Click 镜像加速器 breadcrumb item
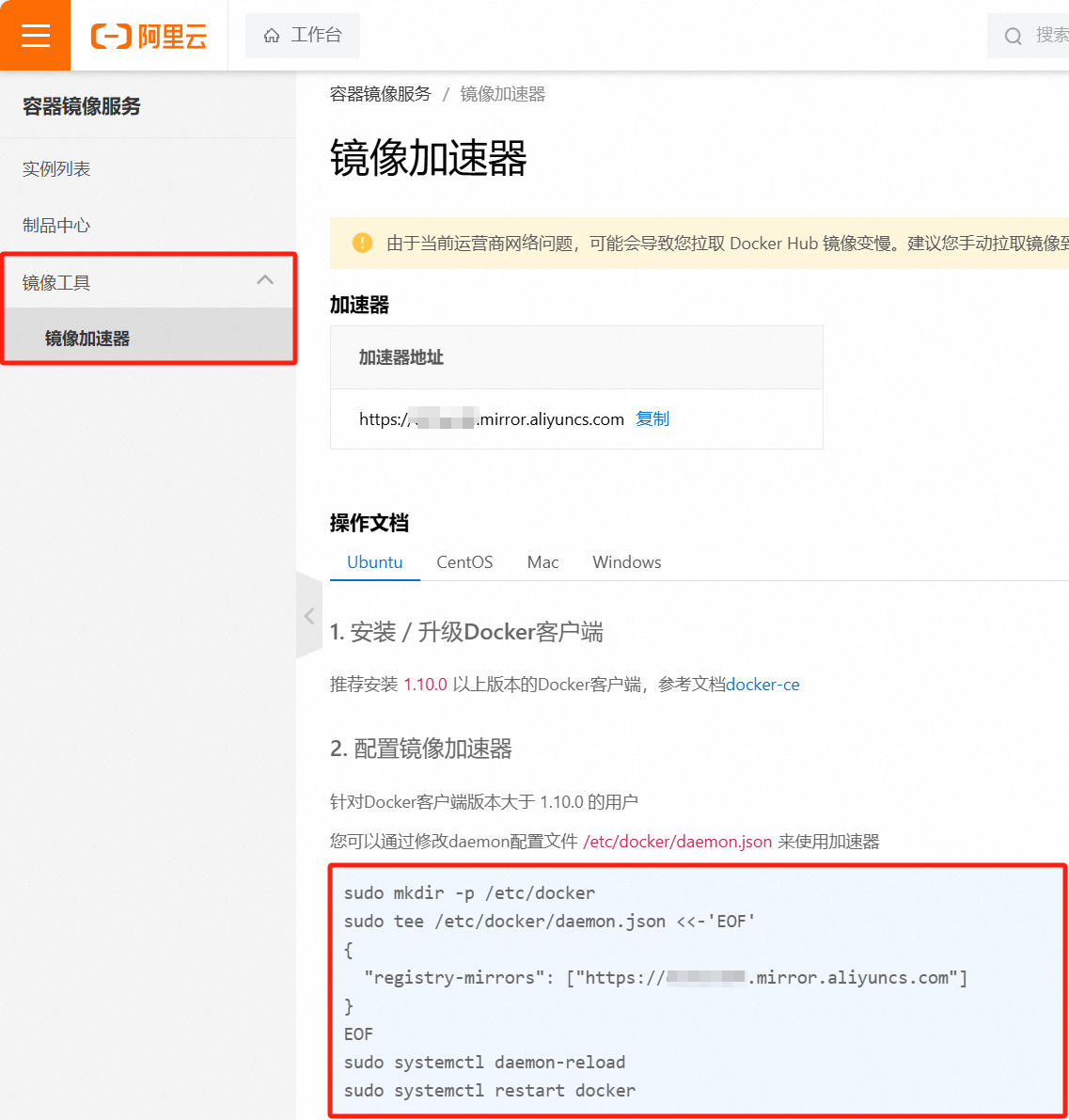Image resolution: width=1069 pixels, height=1120 pixels. click(503, 94)
